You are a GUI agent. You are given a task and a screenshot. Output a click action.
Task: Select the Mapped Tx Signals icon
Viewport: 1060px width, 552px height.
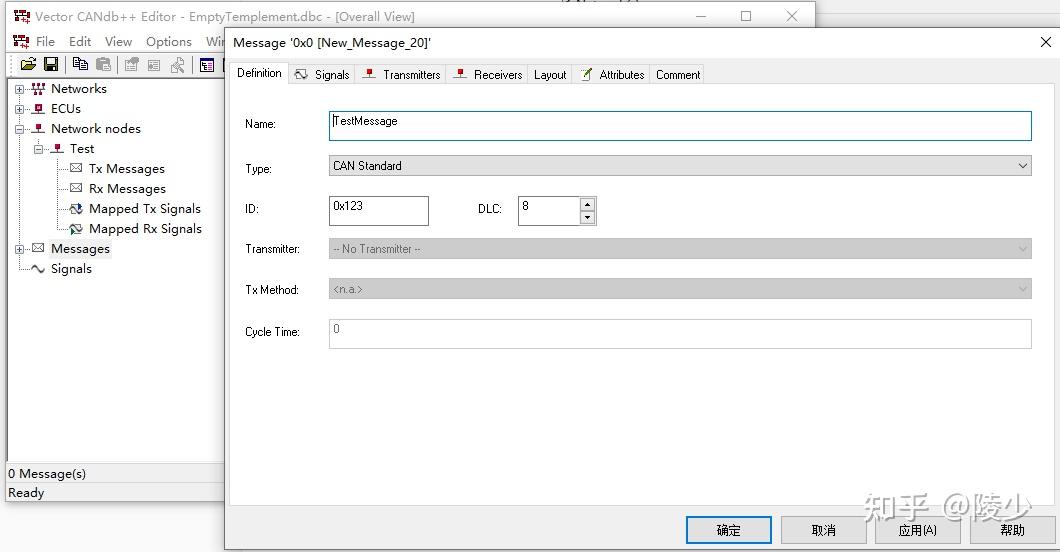tap(76, 209)
